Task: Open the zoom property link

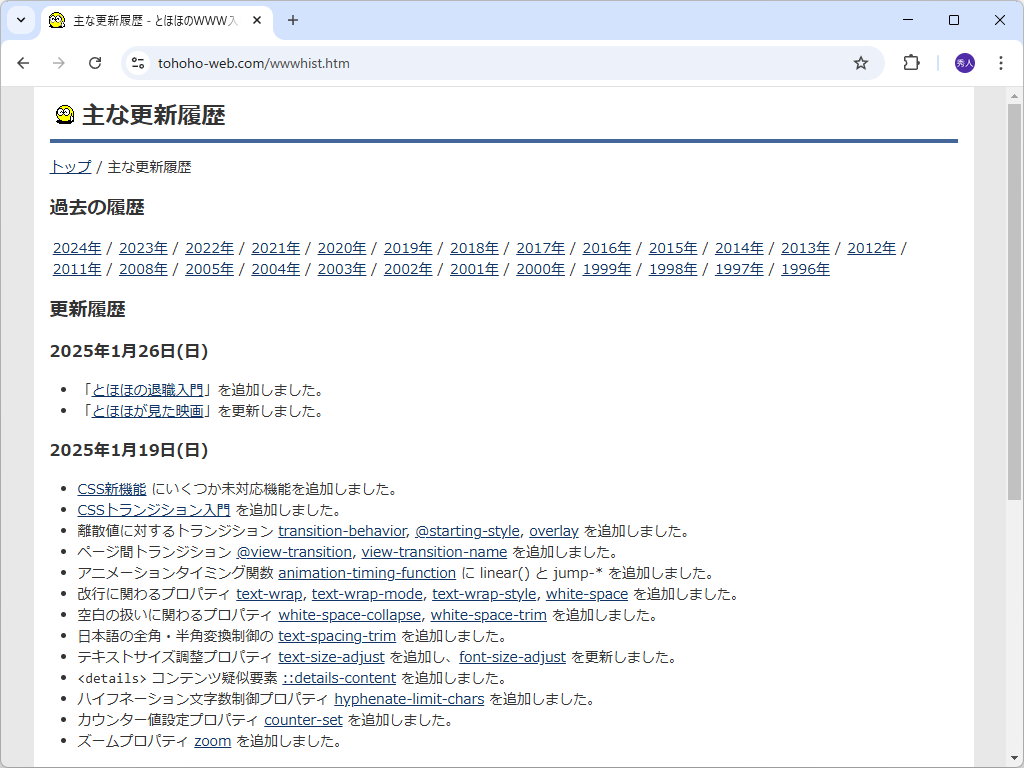Action: click(x=212, y=740)
